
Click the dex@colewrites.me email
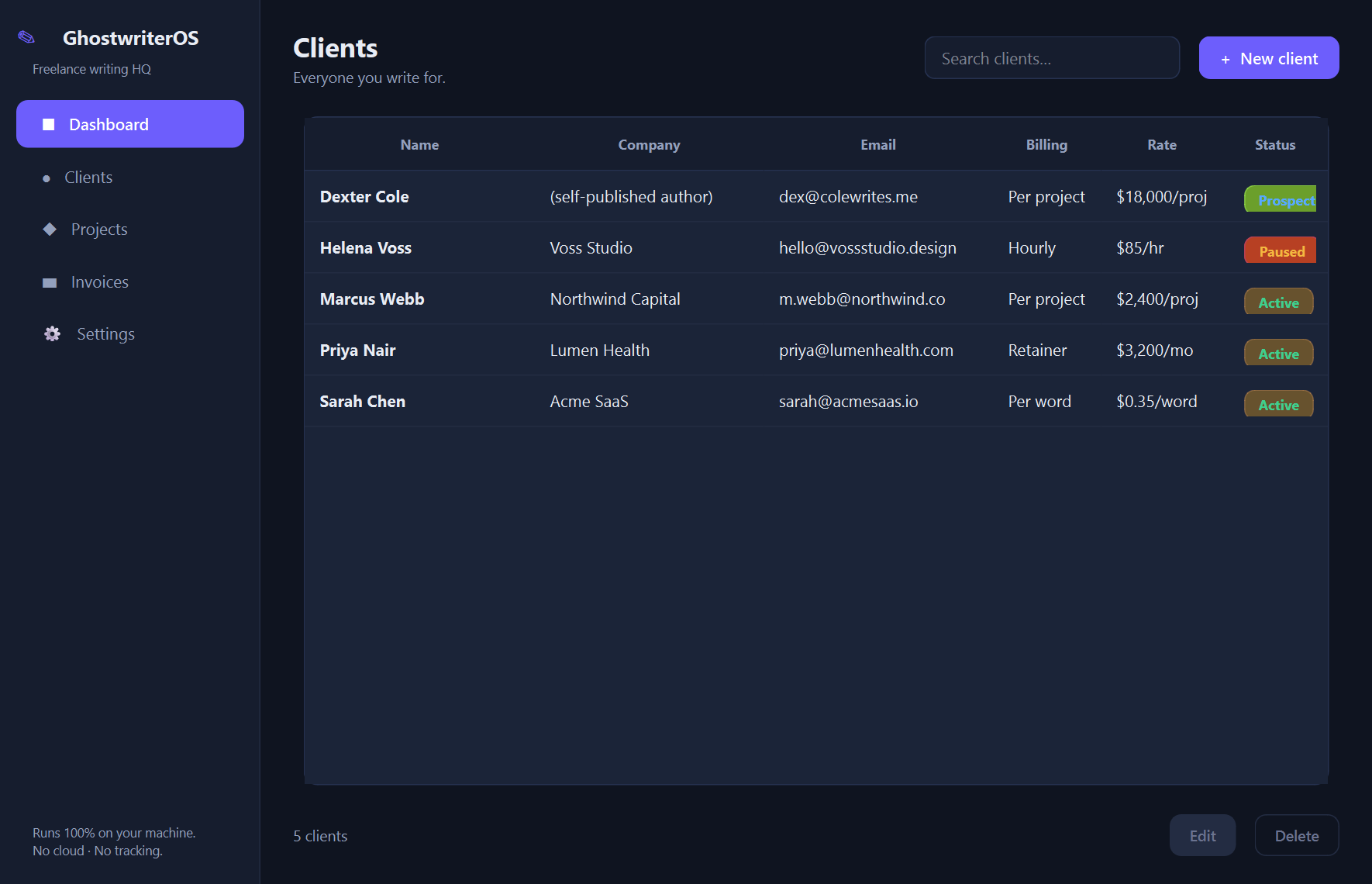[848, 197]
